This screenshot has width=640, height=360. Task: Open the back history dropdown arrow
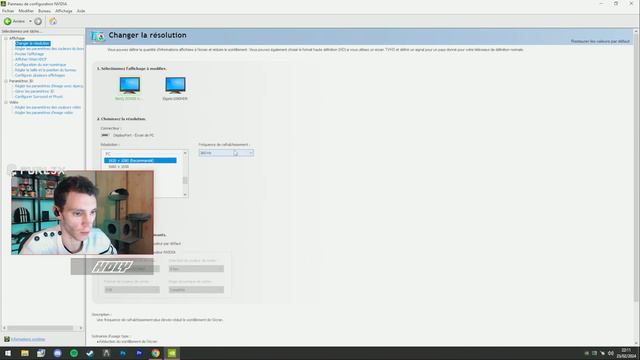[x=30, y=21]
